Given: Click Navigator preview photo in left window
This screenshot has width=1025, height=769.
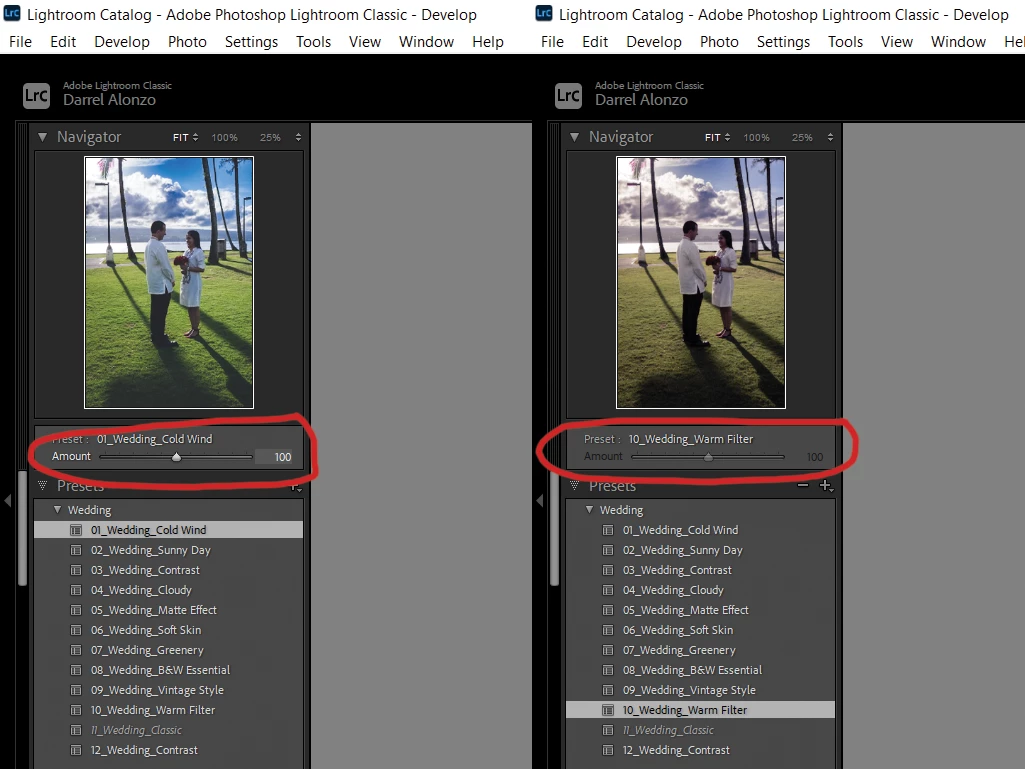Looking at the screenshot, I should point(169,282).
